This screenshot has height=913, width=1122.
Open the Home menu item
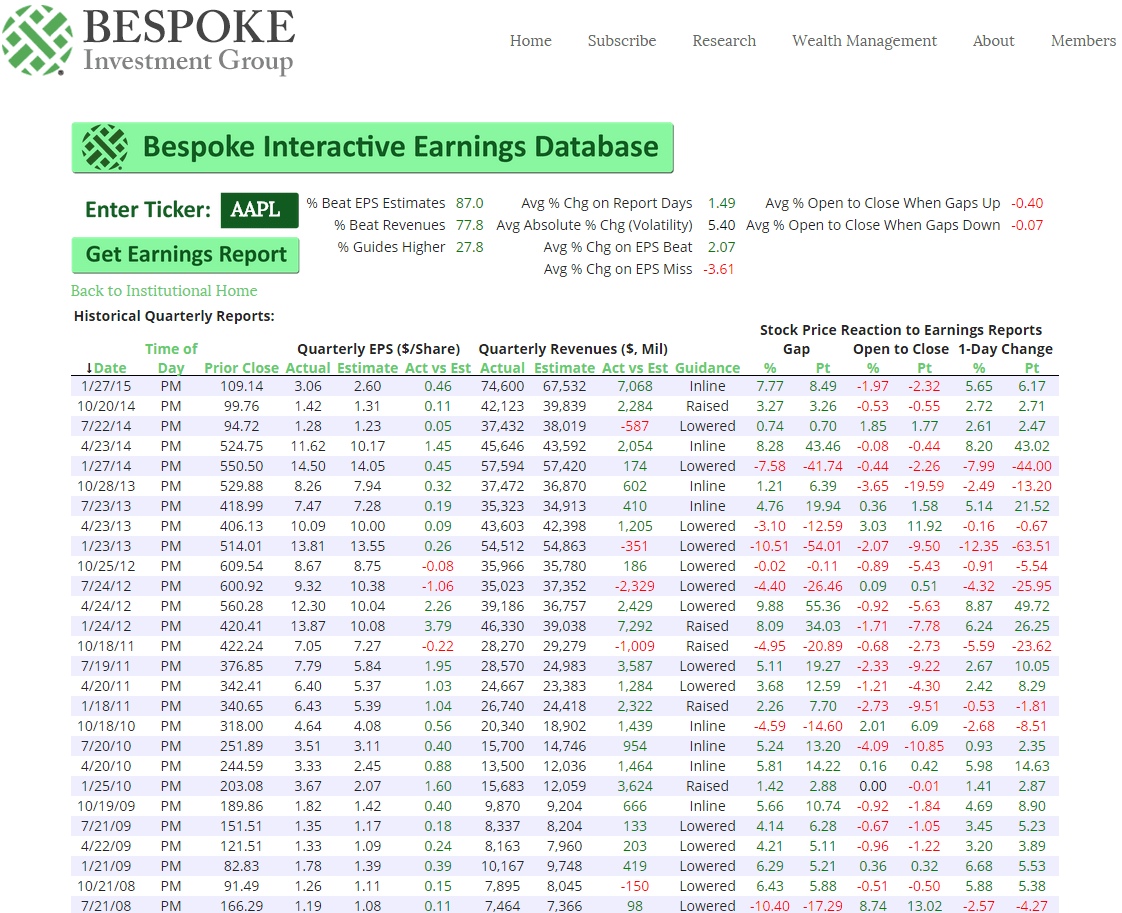click(x=531, y=41)
